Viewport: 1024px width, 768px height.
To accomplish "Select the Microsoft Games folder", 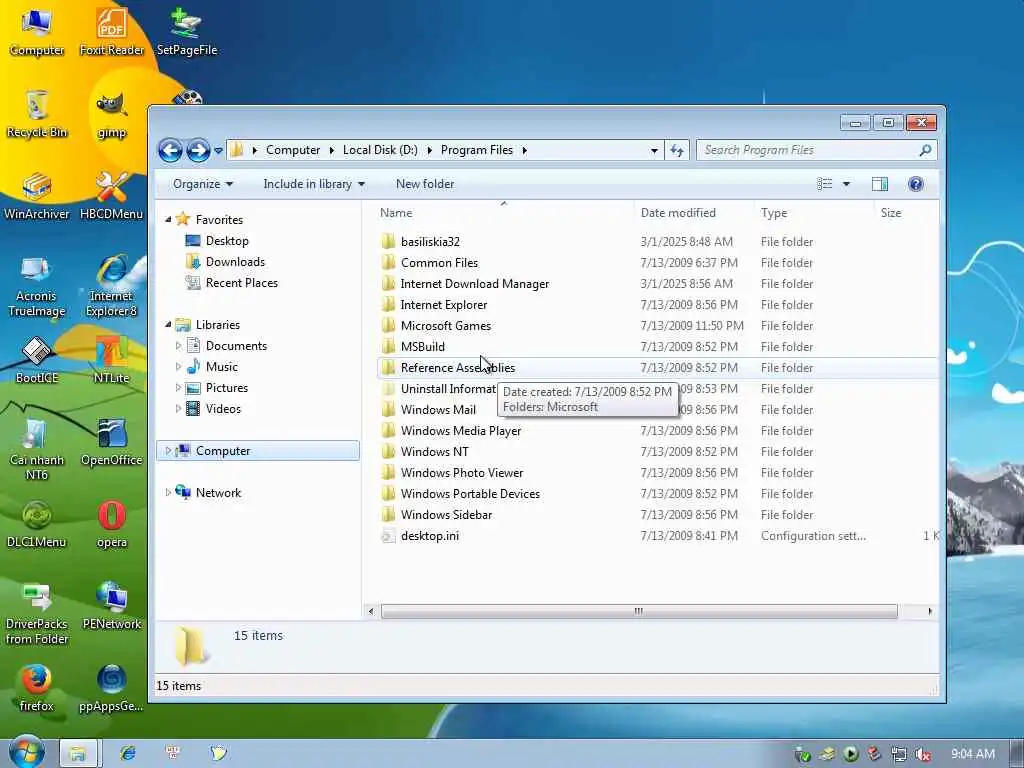I will tap(445, 325).
